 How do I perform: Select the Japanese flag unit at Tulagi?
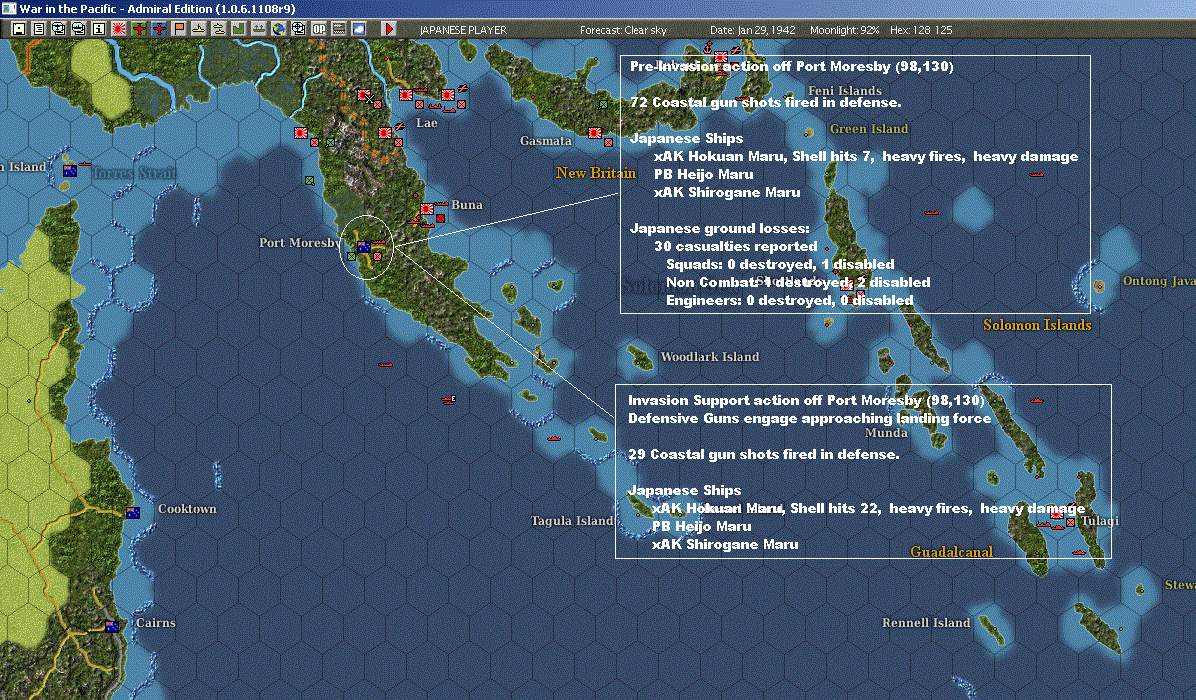pyautogui.click(x=1057, y=515)
